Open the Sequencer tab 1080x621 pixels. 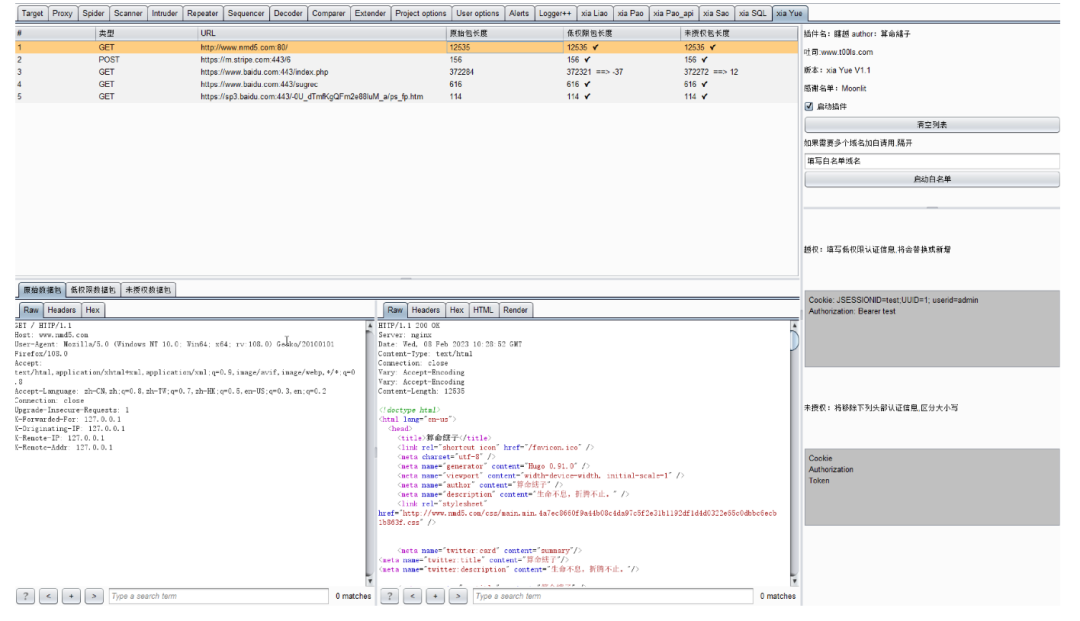pos(246,13)
